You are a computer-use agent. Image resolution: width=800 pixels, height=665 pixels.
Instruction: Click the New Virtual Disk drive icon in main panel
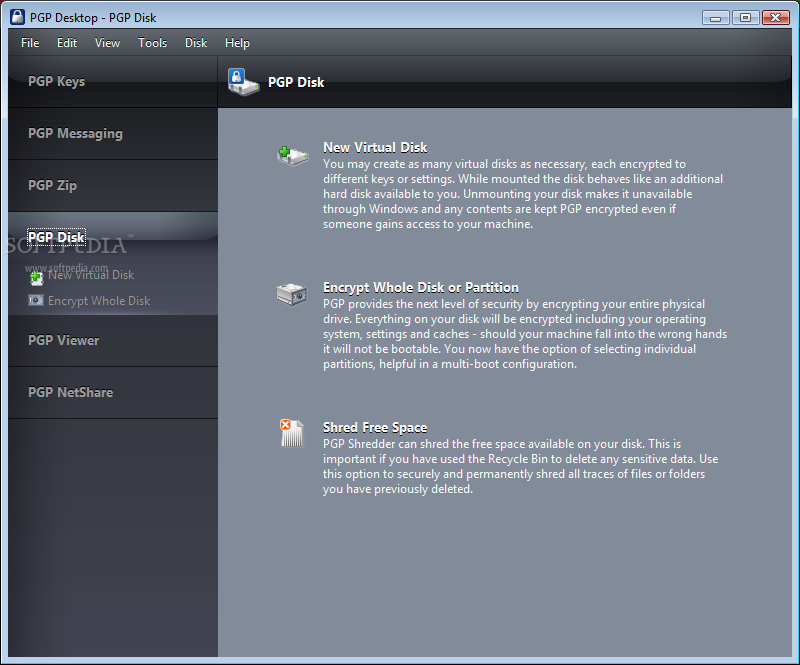click(x=292, y=155)
